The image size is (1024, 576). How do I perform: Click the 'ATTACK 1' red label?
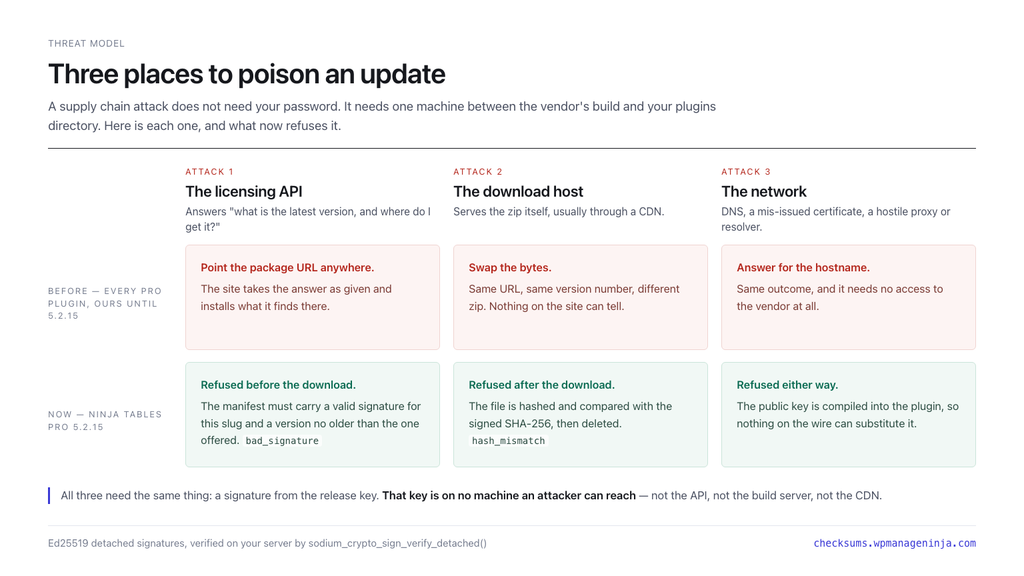(209, 172)
